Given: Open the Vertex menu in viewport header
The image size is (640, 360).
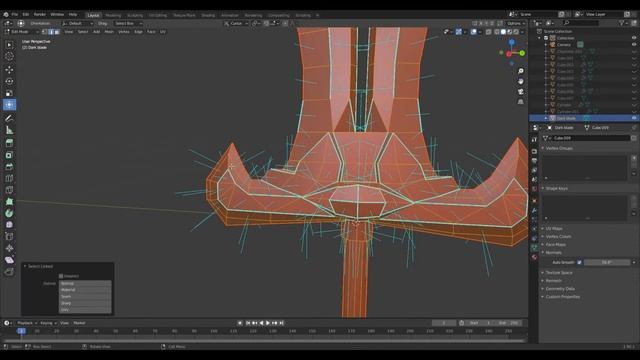Looking at the screenshot, I should click(124, 31).
